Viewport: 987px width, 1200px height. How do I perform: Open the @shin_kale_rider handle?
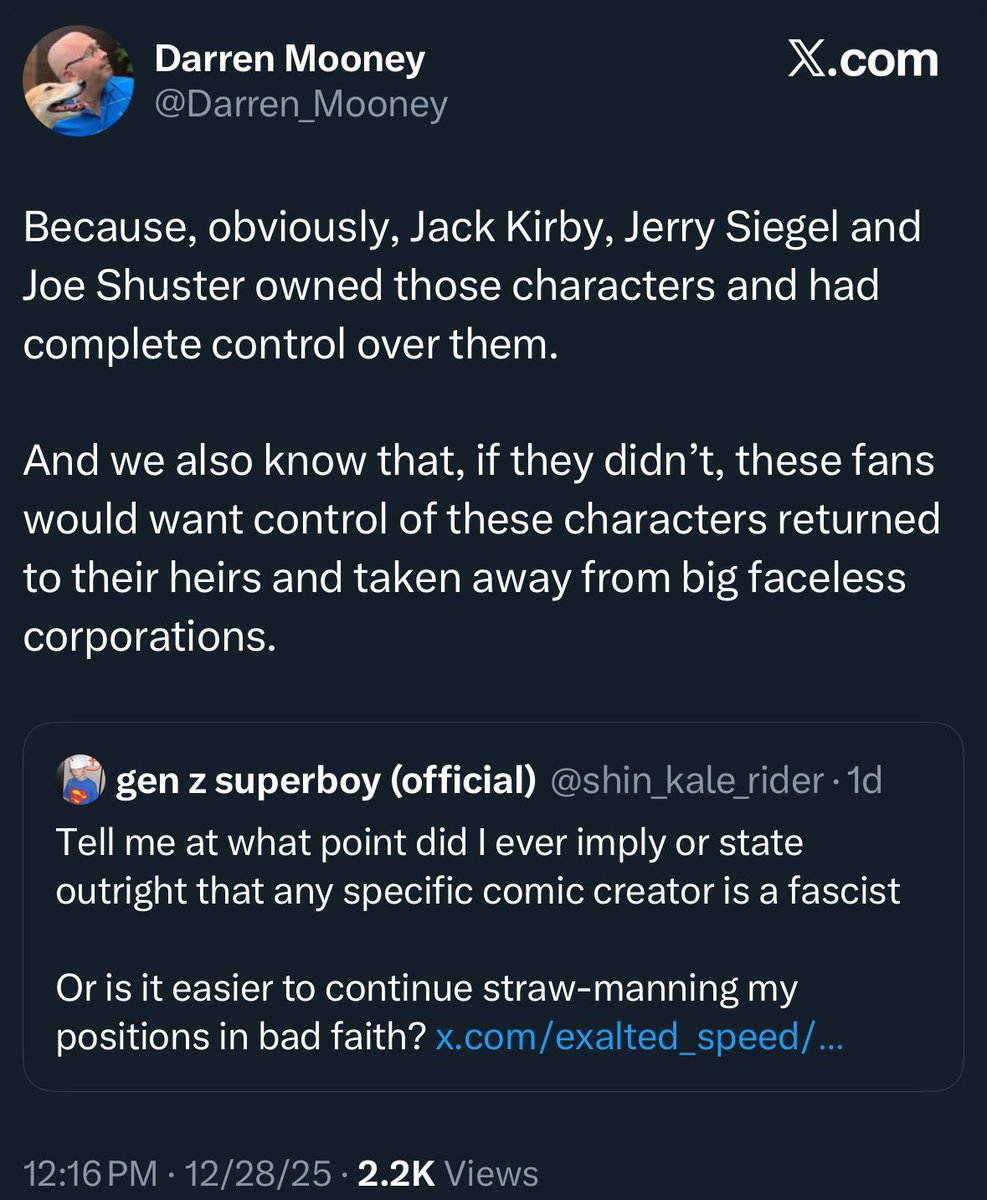pos(688,781)
